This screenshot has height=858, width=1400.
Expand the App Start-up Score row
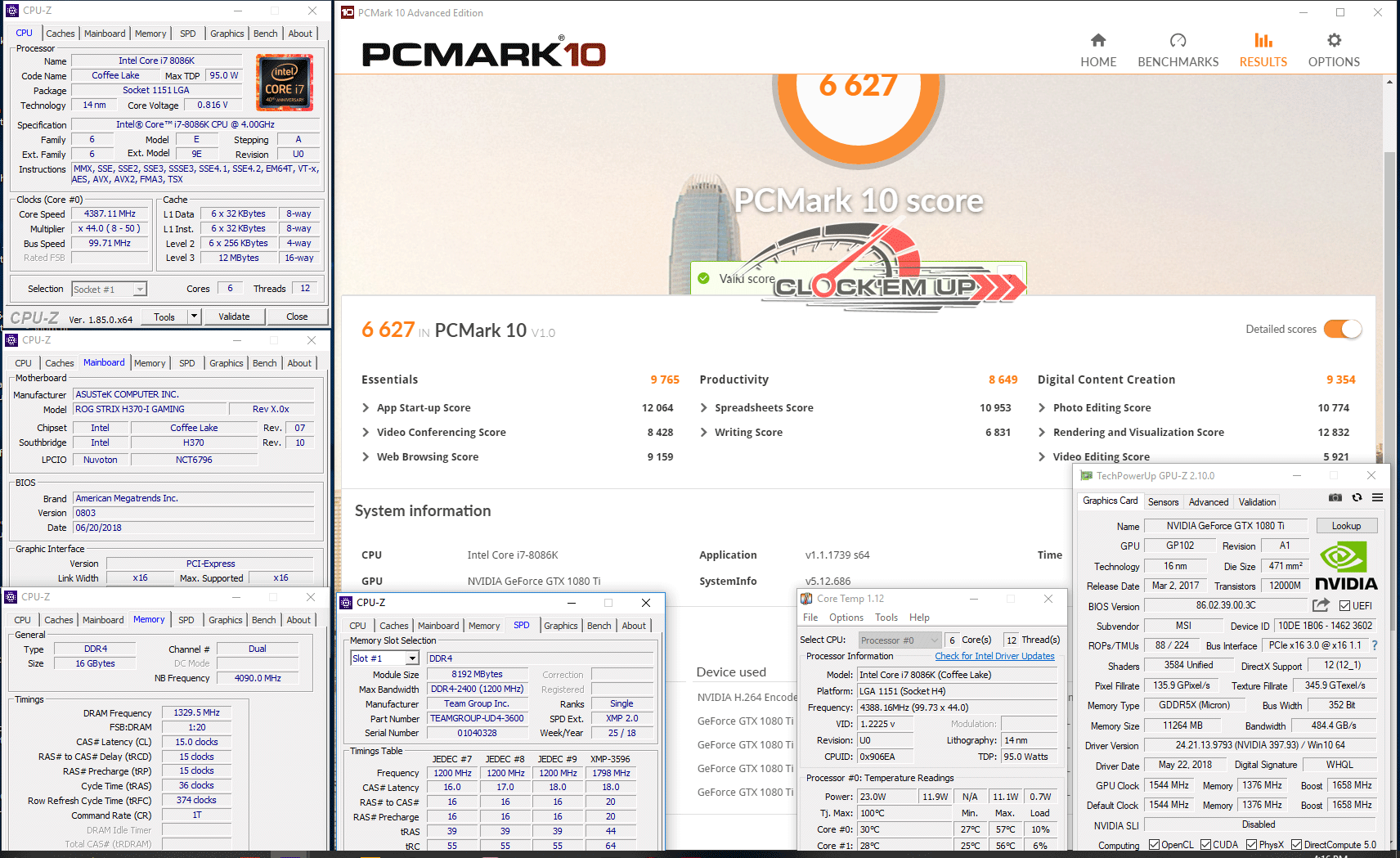366,408
